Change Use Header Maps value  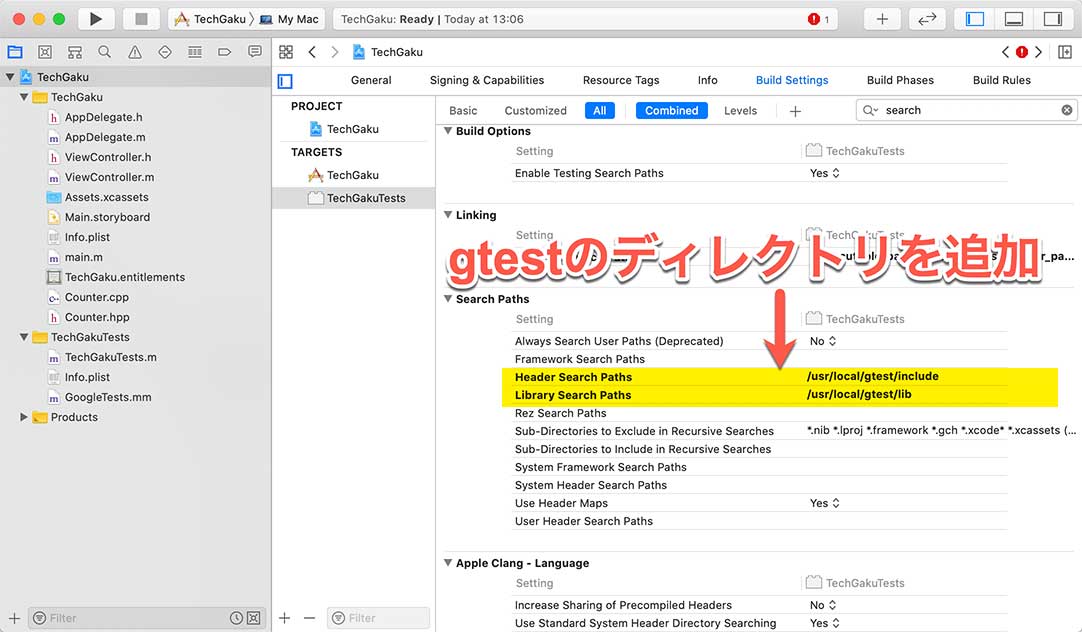tap(825, 503)
